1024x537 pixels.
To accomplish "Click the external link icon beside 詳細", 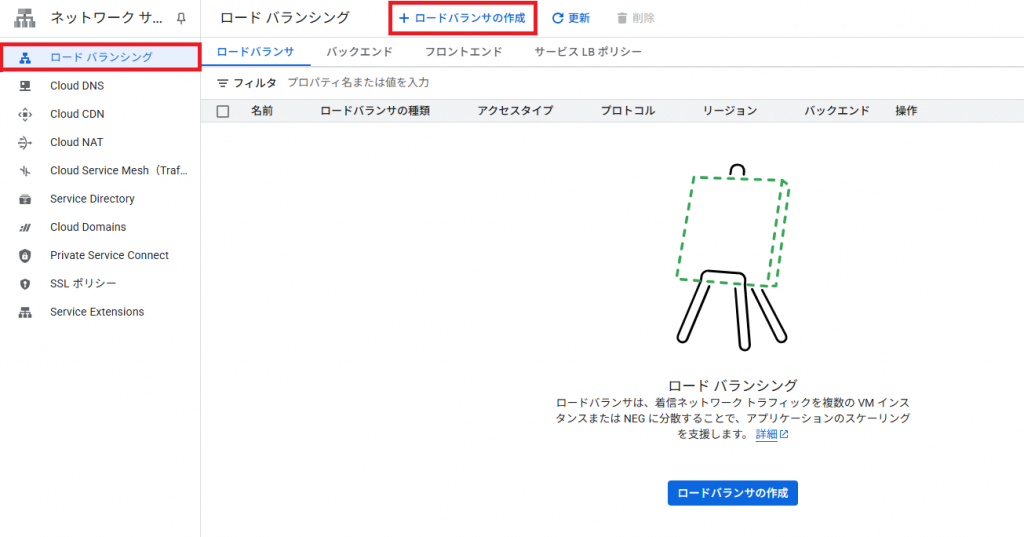I will click(784, 434).
